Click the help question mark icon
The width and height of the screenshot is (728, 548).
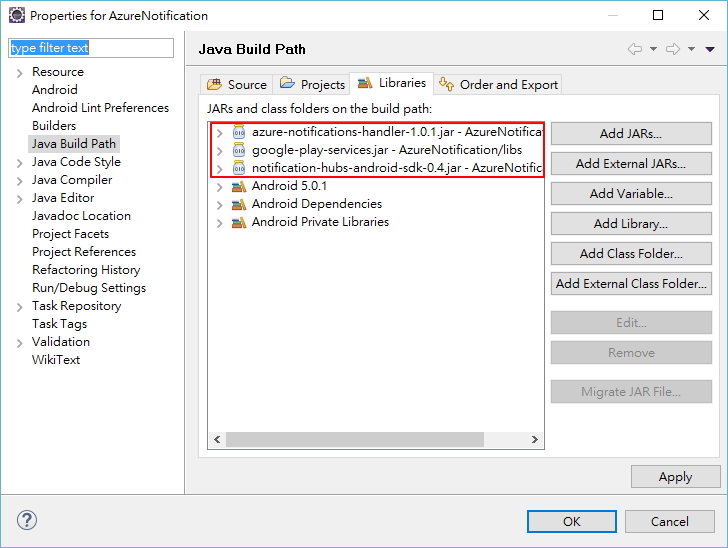click(27, 520)
